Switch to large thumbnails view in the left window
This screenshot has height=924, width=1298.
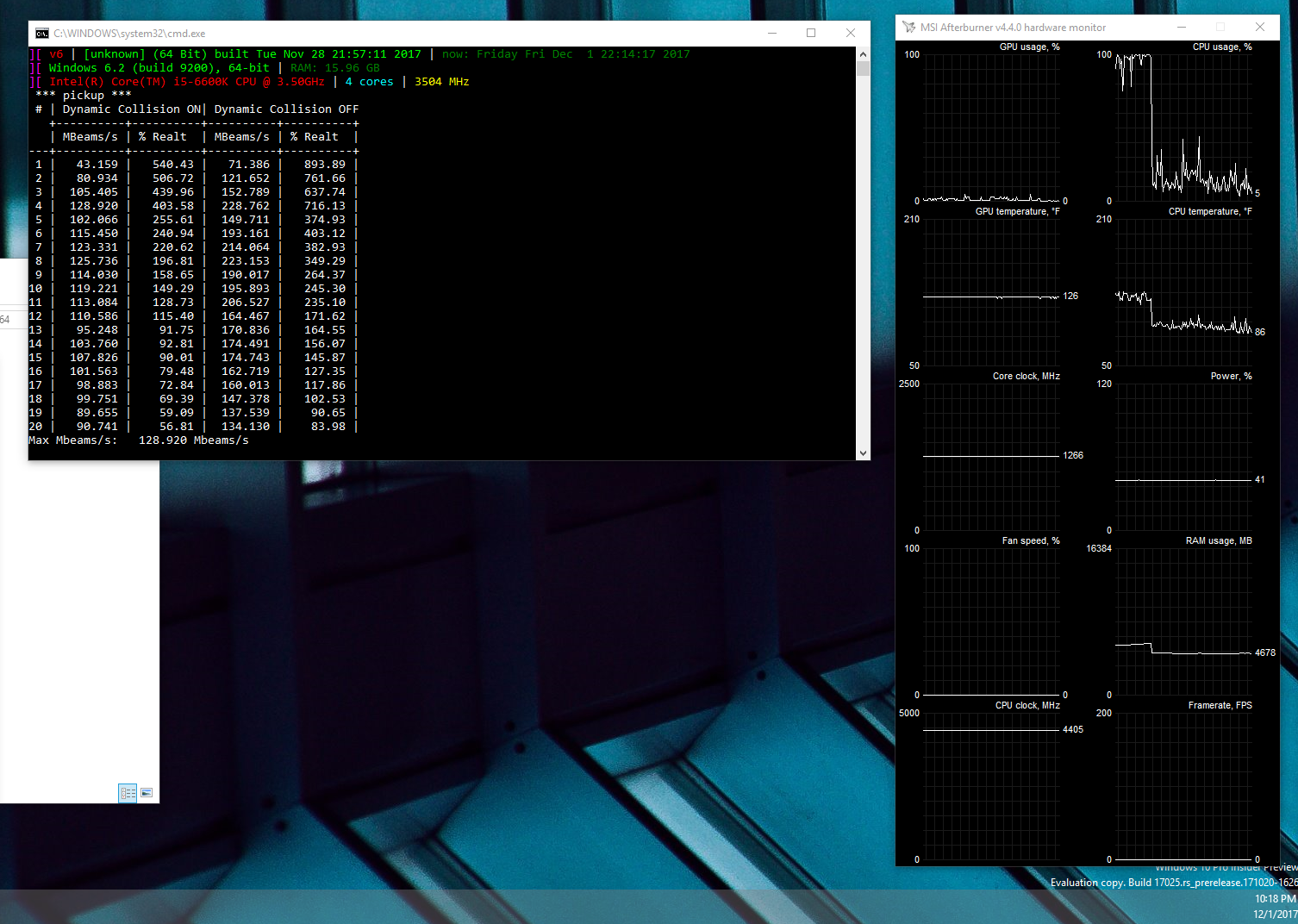[147, 793]
